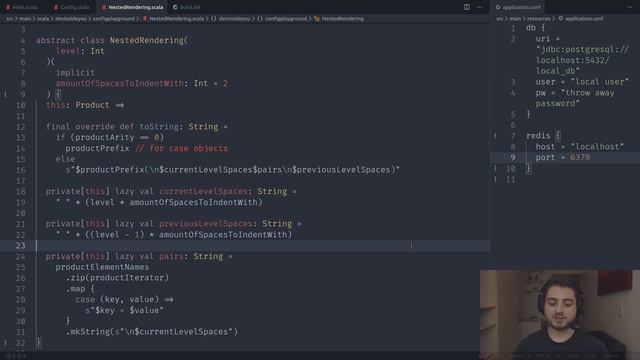
Task: Click '(level * amountOfSpacesToIndentWith)' on line 19
Action: coord(174,202)
